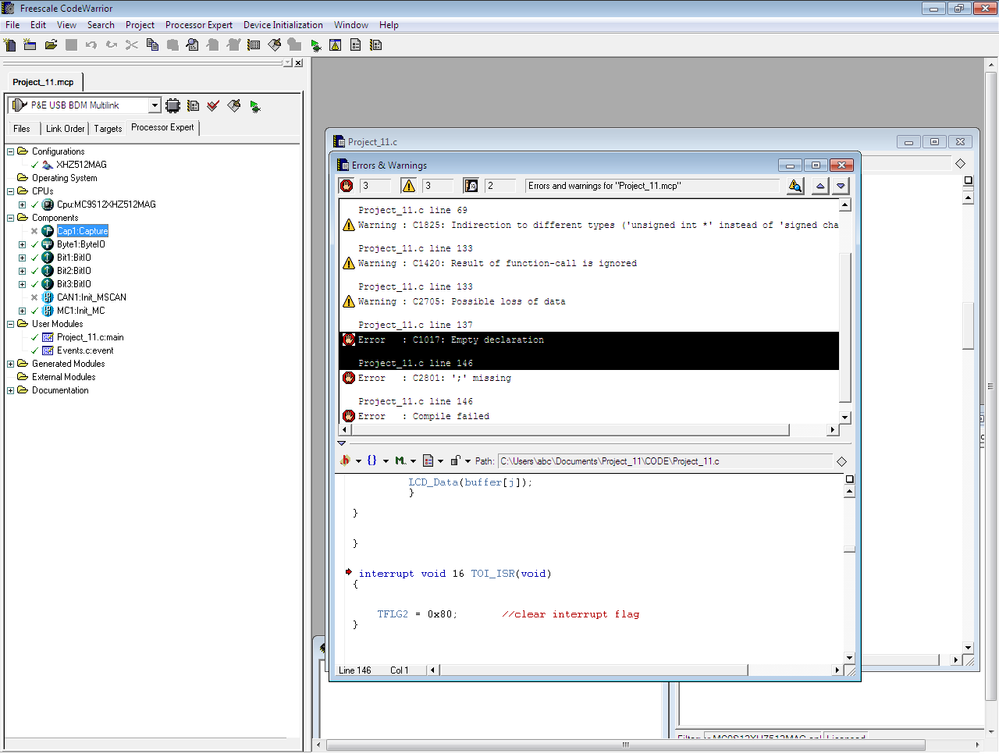Switch to the Targets tab

pyautogui.click(x=108, y=128)
